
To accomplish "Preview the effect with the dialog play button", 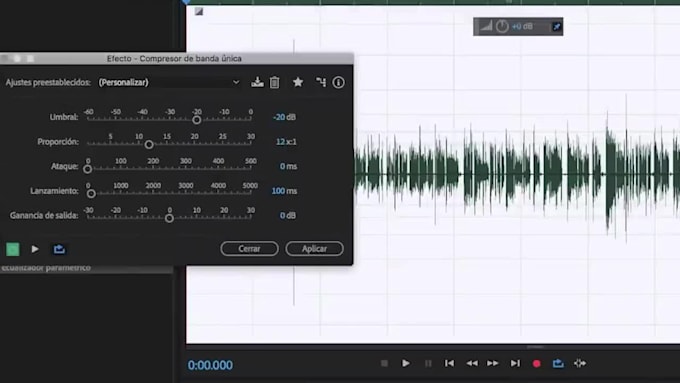I will [x=35, y=249].
